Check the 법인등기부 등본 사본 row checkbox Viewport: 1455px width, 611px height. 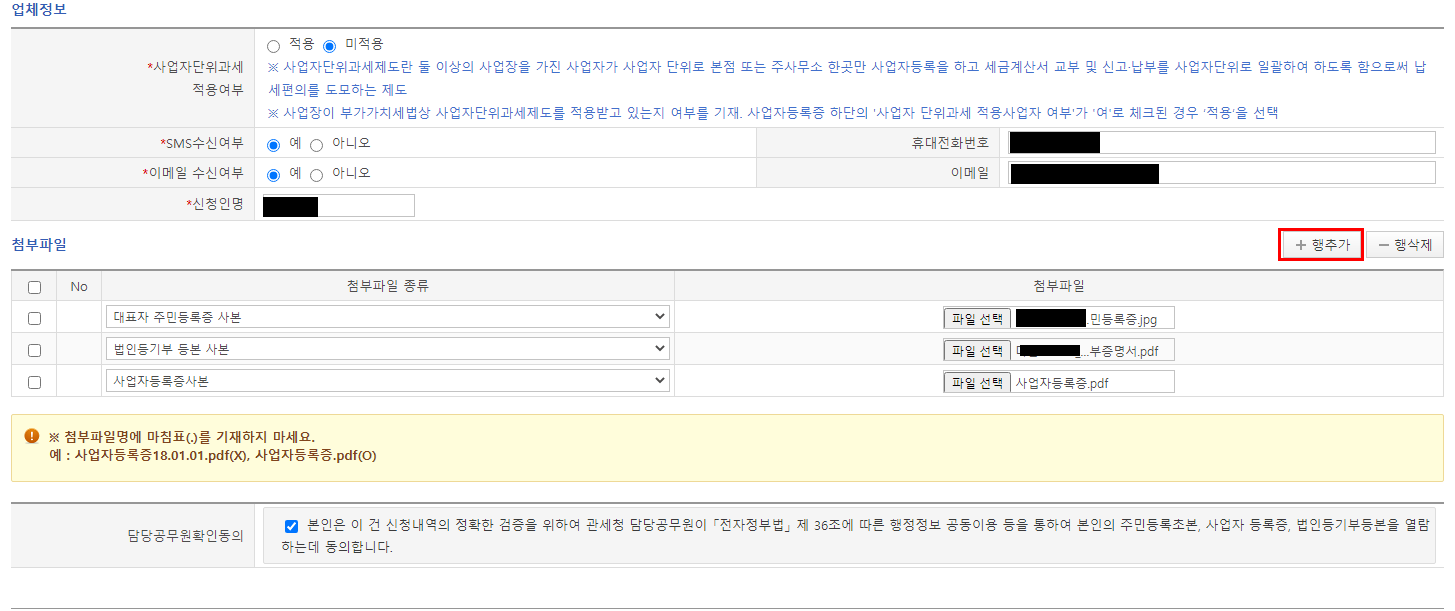tap(34, 350)
